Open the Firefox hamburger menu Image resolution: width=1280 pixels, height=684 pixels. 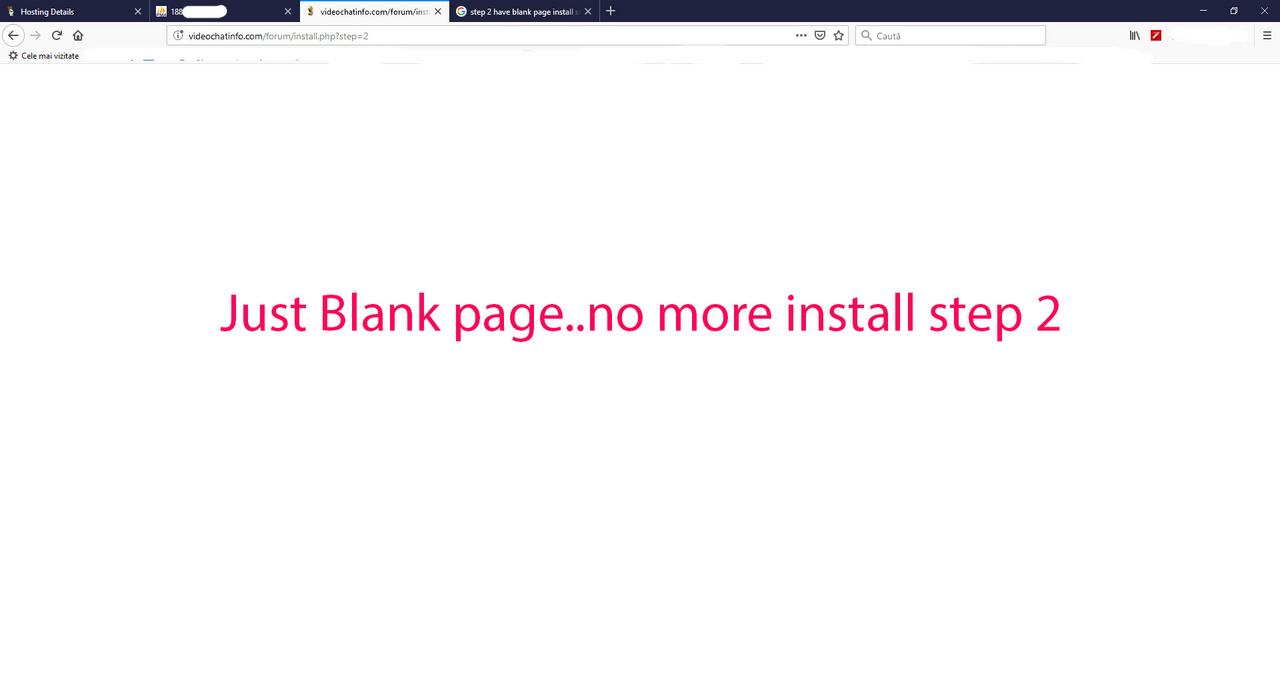(x=1267, y=35)
